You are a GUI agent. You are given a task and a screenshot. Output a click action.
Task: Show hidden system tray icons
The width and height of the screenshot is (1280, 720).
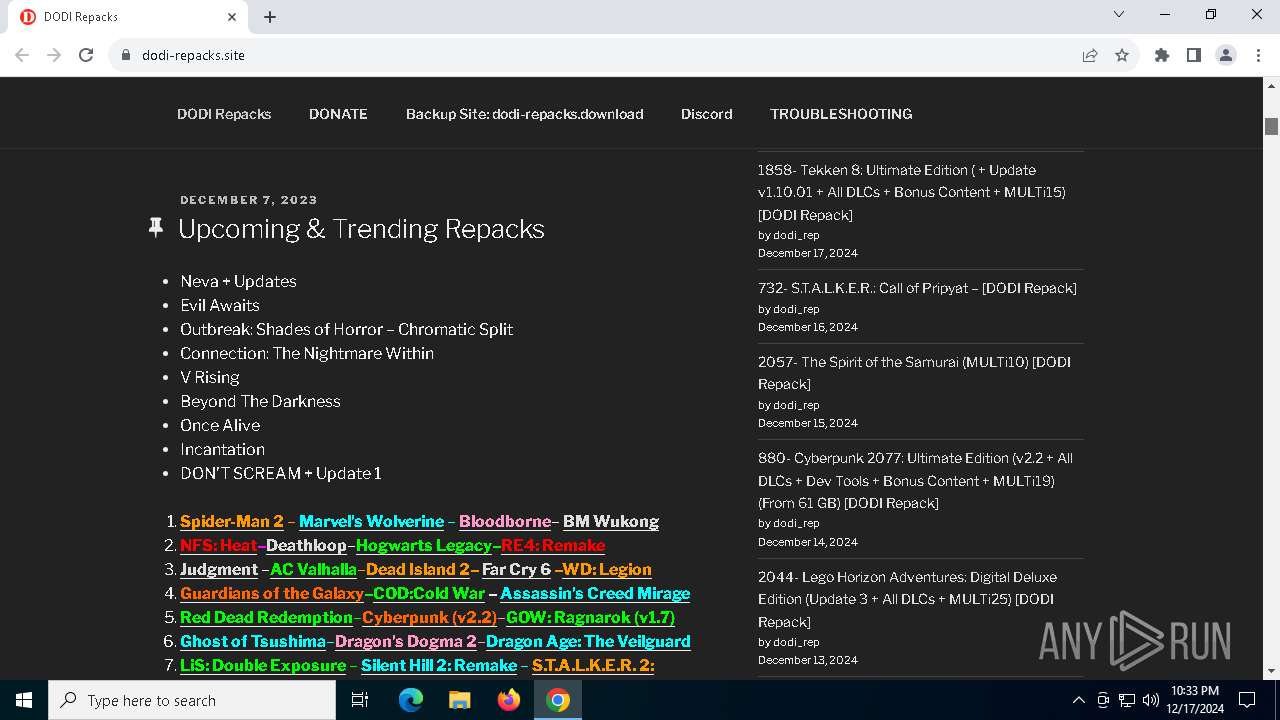[1078, 700]
